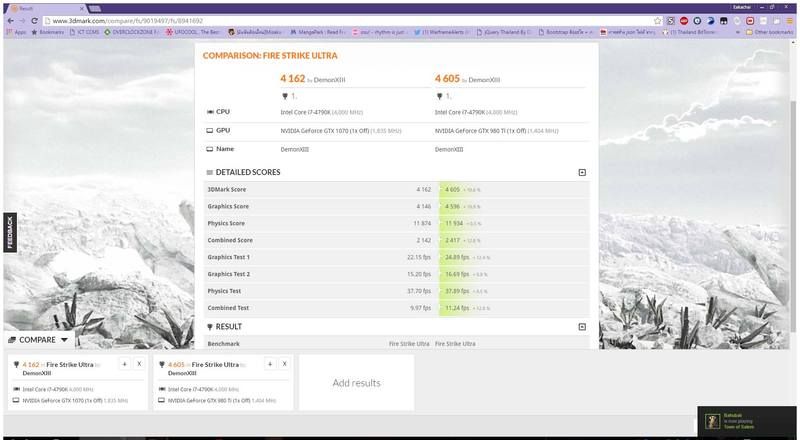Click the Combined Test row label
This screenshot has width=800, height=440.
(228, 308)
